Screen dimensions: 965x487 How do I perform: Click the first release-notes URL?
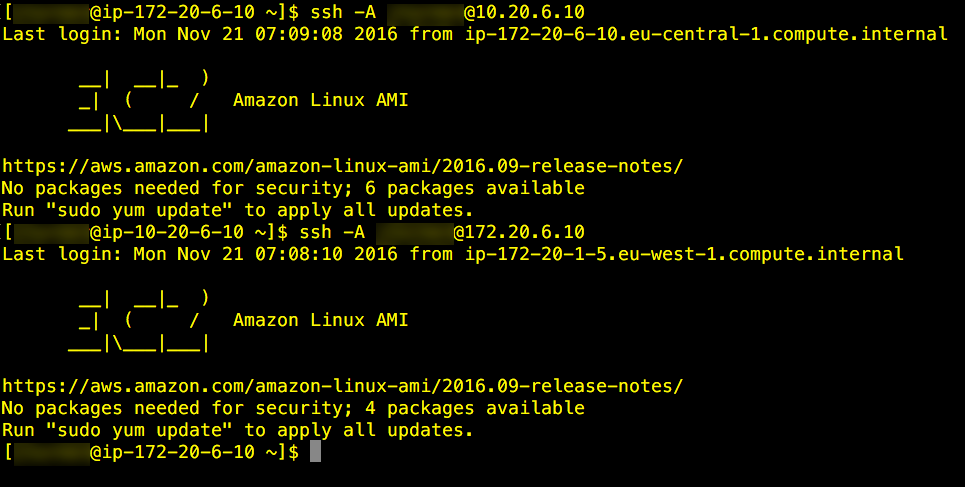pyautogui.click(x=342, y=166)
